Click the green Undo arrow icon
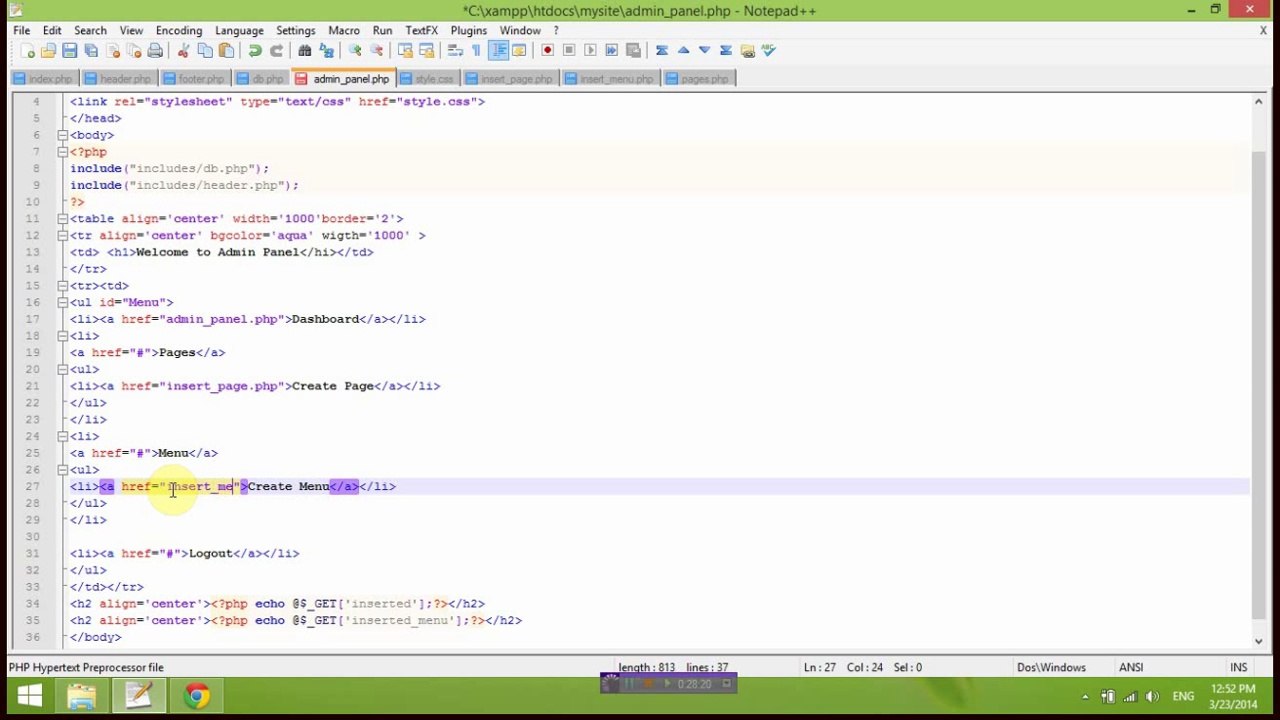The width and height of the screenshot is (1280, 720). [x=256, y=50]
